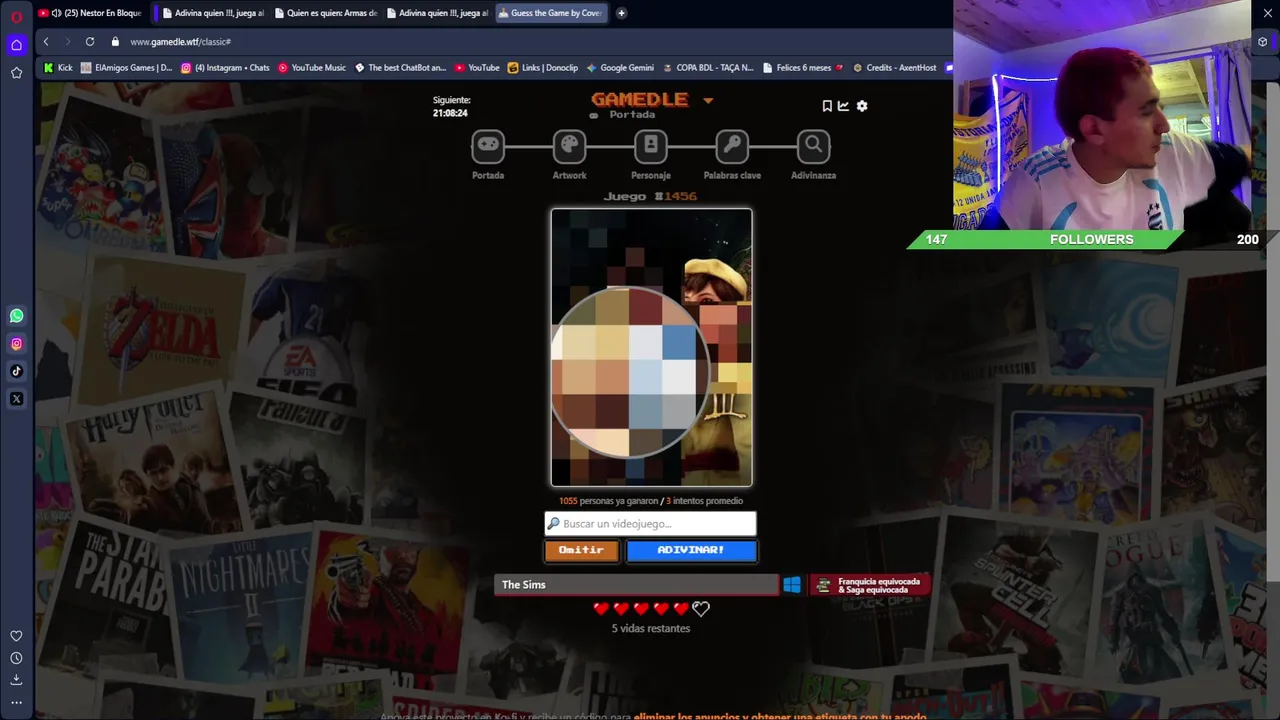Open WhatsApp in the sidebar
1280x720 pixels.
click(16, 316)
